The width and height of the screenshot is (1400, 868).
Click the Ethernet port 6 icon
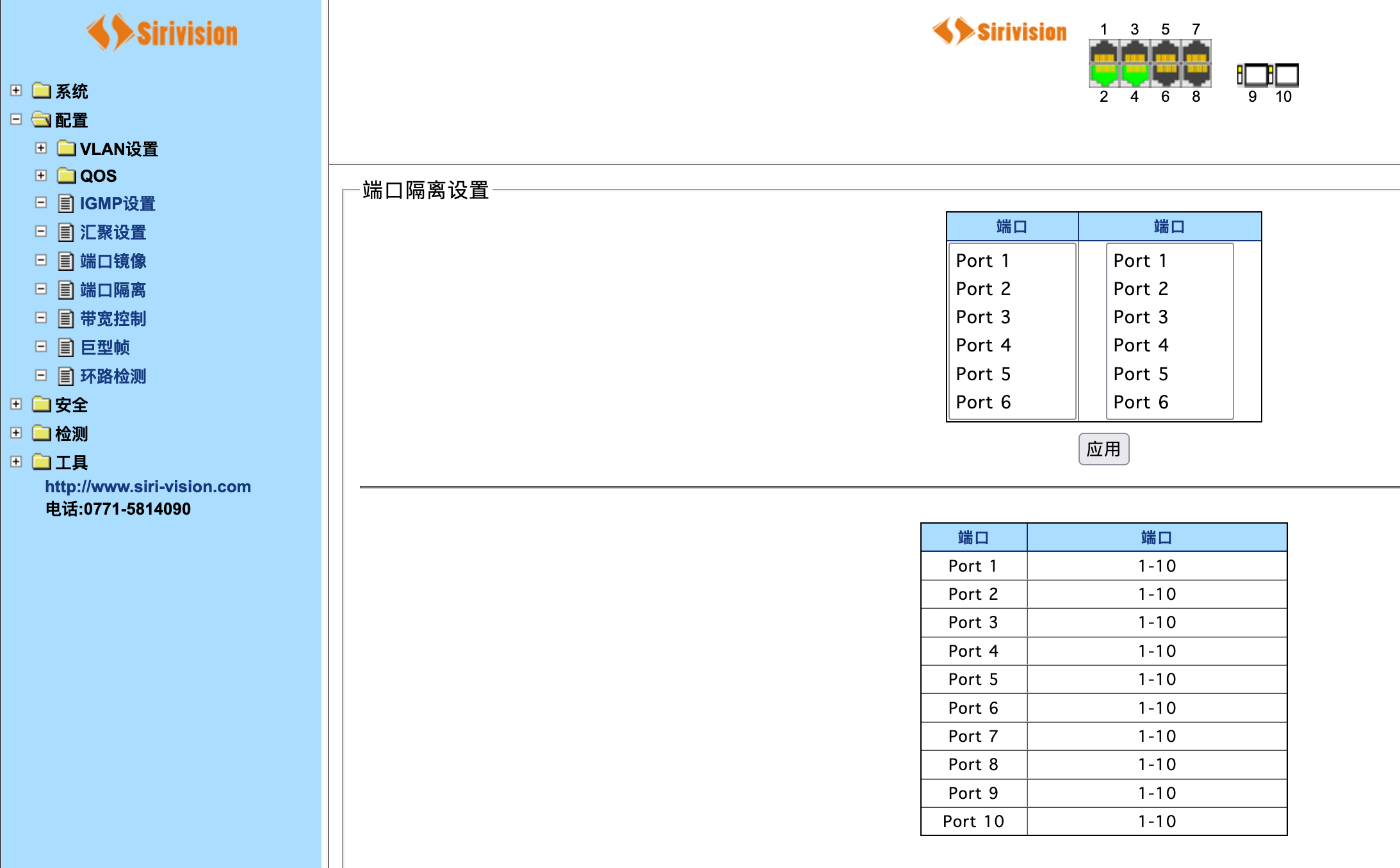click(1165, 74)
